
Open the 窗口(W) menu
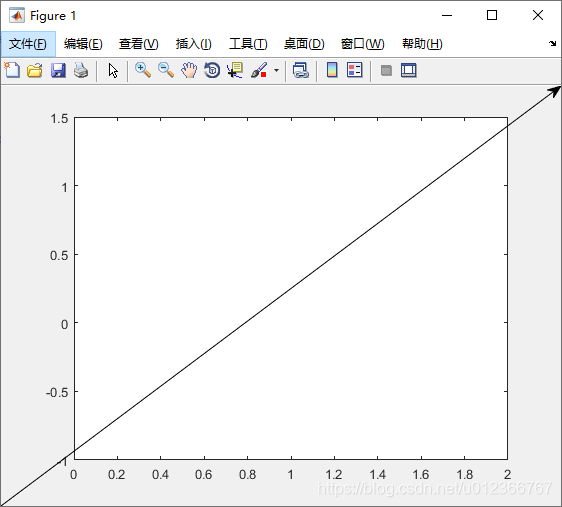pyautogui.click(x=362, y=44)
